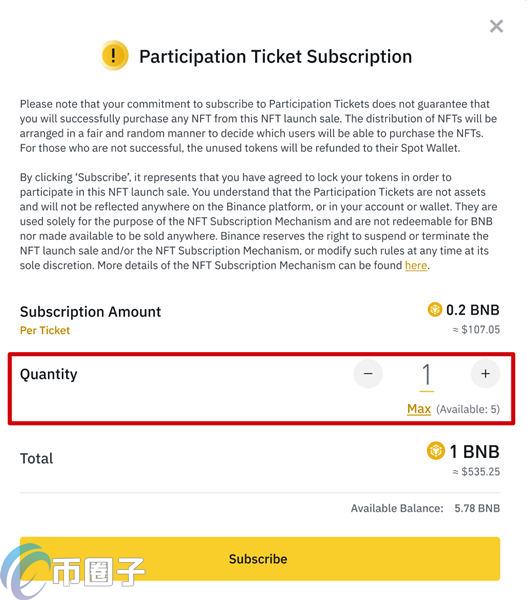Click the BNB coin icon beside Total
This screenshot has height=600, width=527.
(436, 450)
